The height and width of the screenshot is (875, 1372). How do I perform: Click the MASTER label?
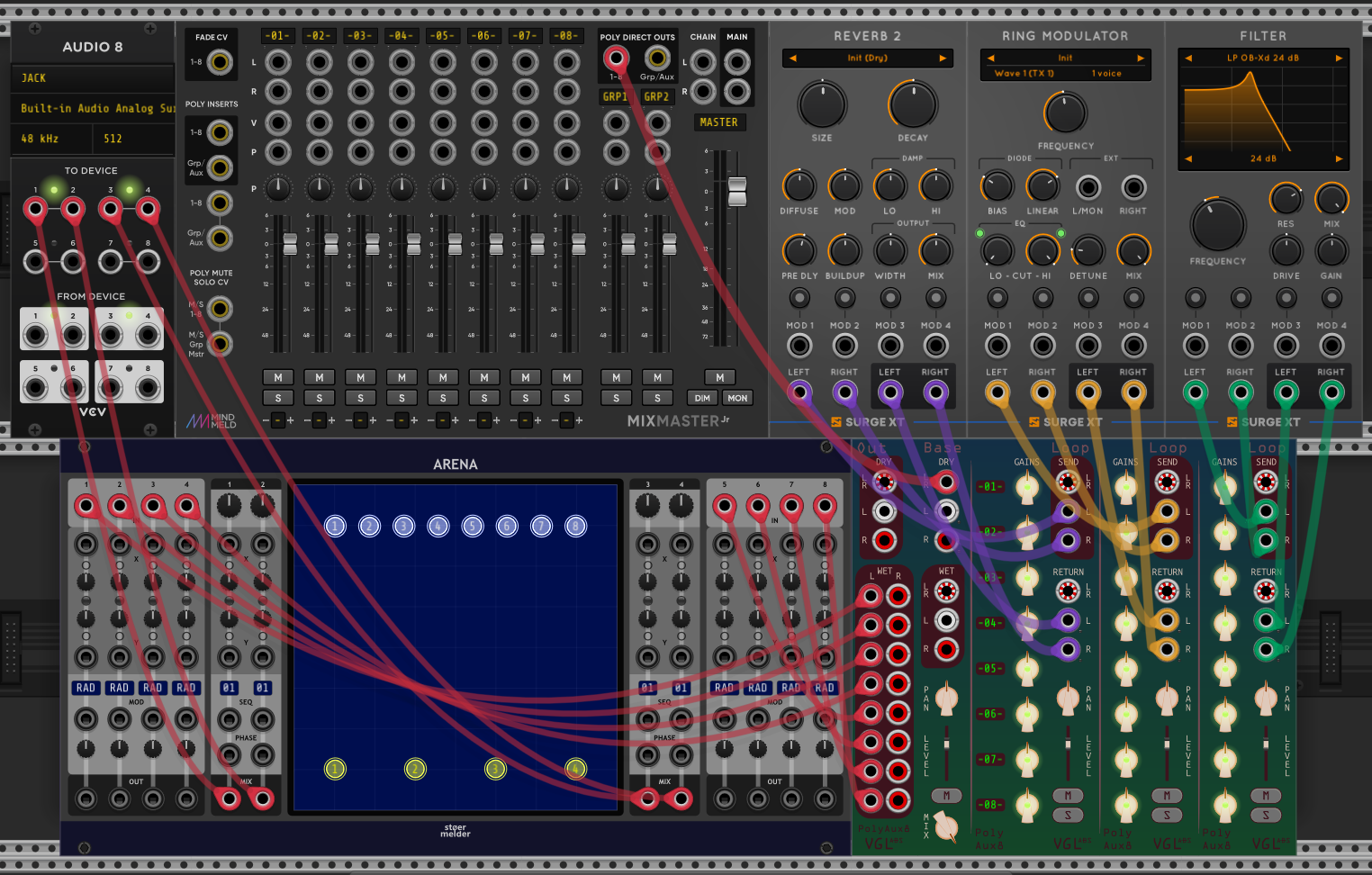pyautogui.click(x=718, y=122)
